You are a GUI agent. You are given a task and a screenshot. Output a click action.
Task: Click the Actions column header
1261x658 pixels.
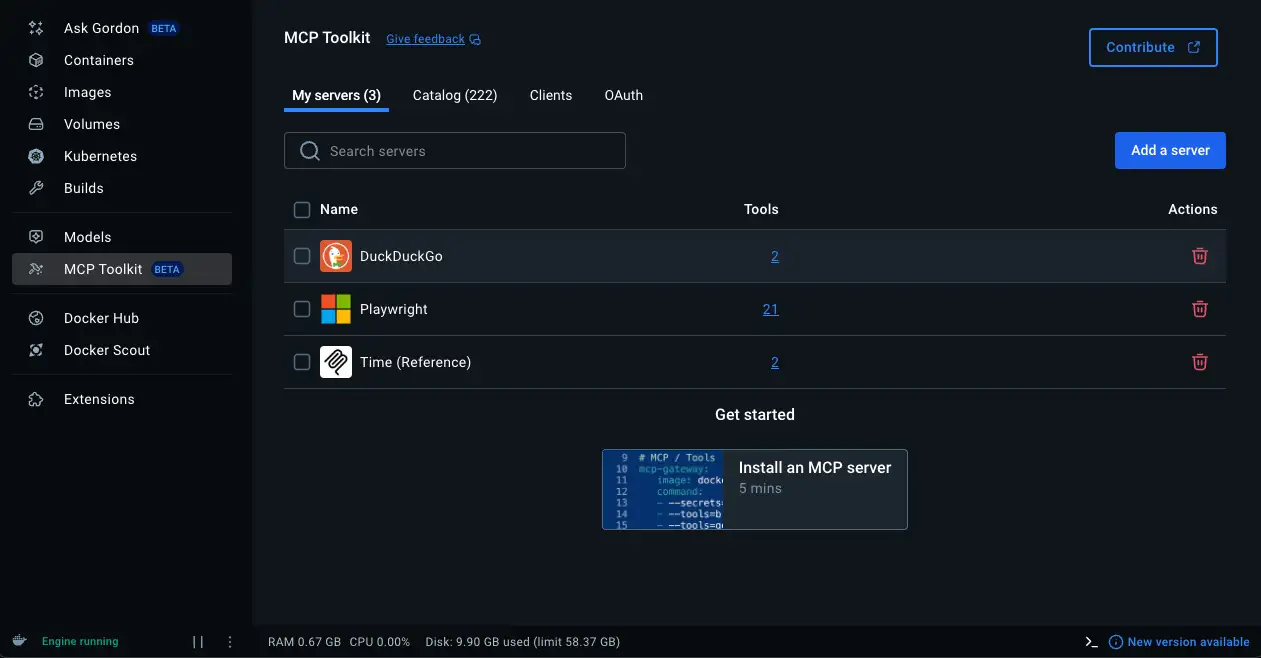click(1193, 209)
